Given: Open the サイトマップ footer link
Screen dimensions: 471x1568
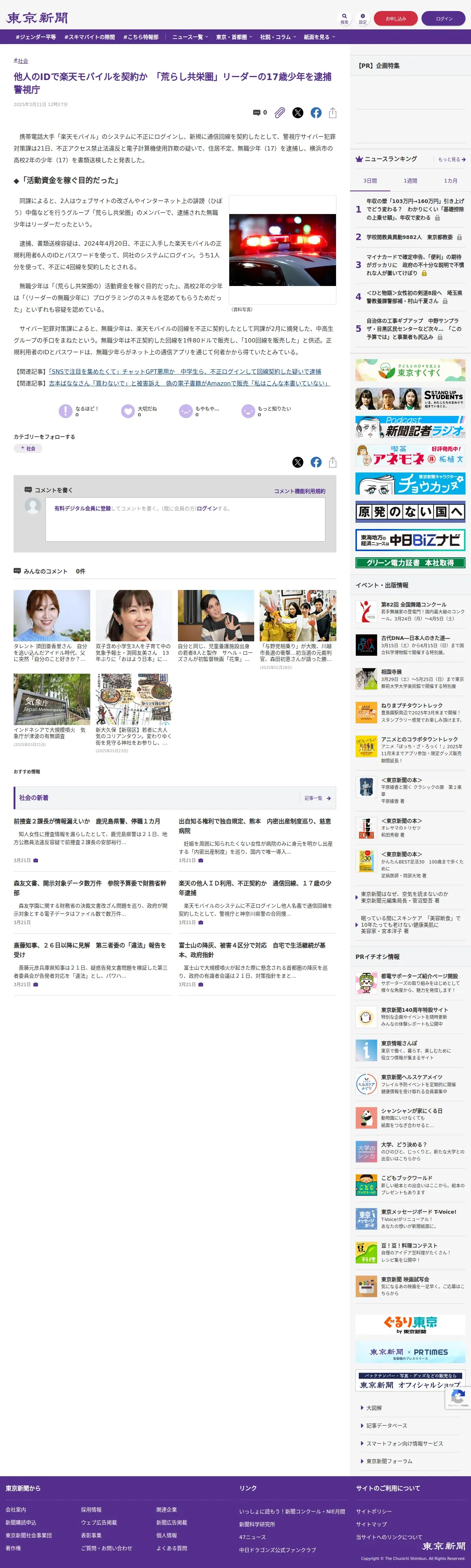Looking at the screenshot, I should pos(371,1524).
